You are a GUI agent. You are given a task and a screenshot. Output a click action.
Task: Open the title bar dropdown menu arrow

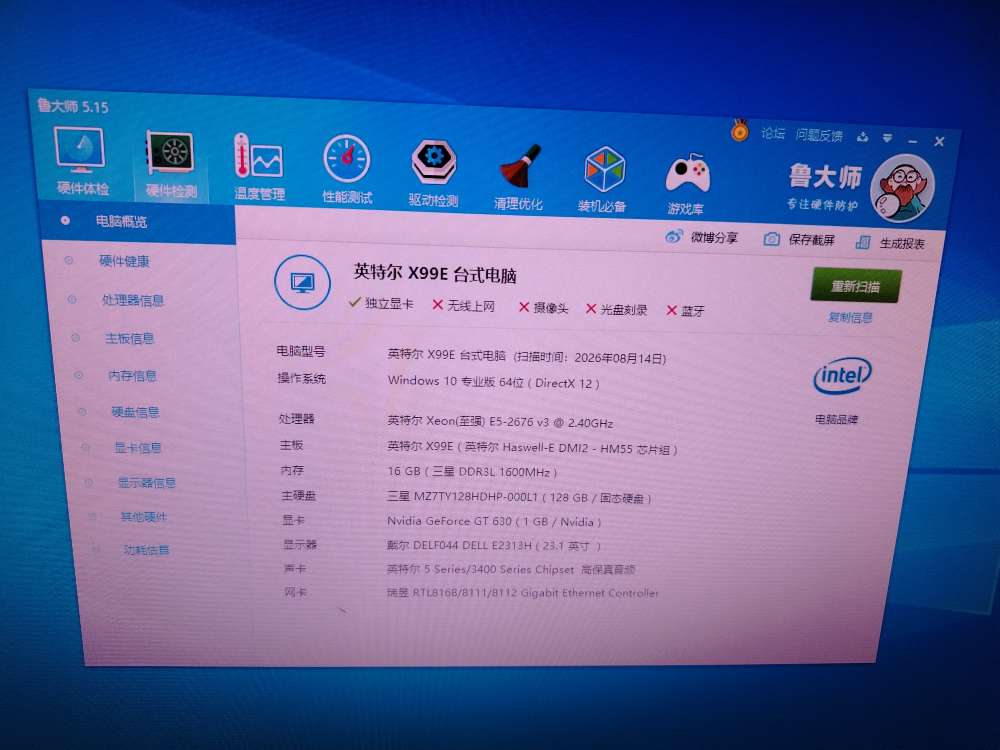887,138
